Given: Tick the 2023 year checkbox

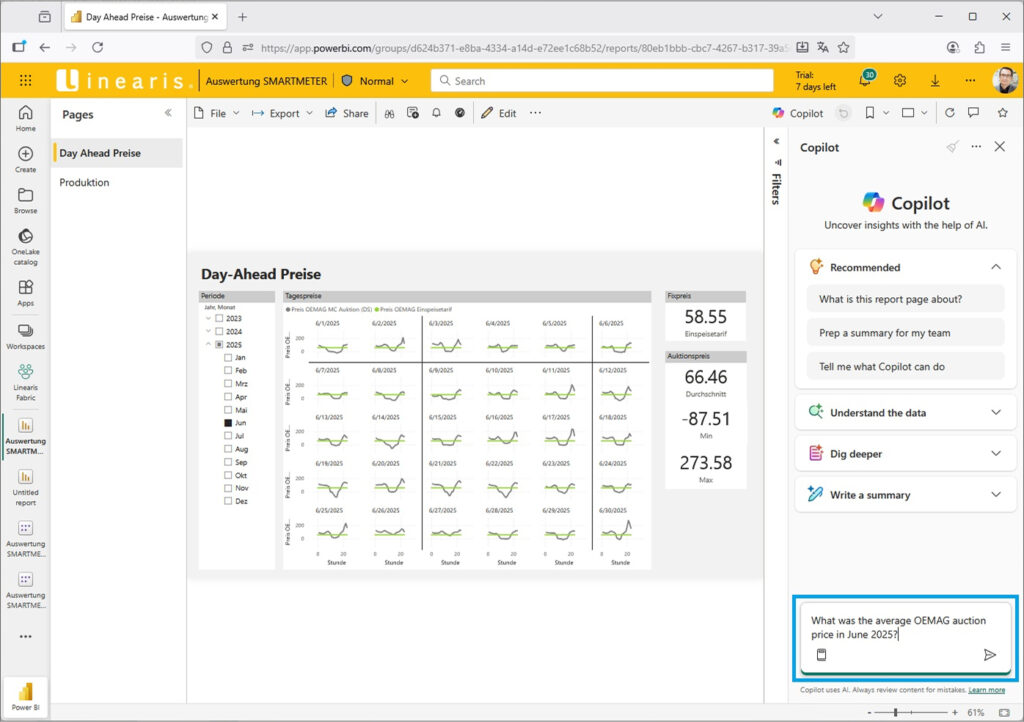Looking at the screenshot, I should (219, 319).
